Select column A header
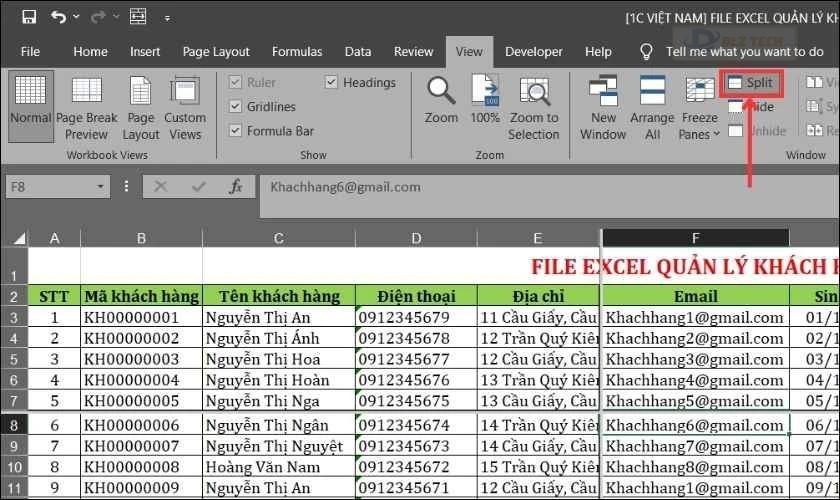This screenshot has width=840, height=500. 54,238
